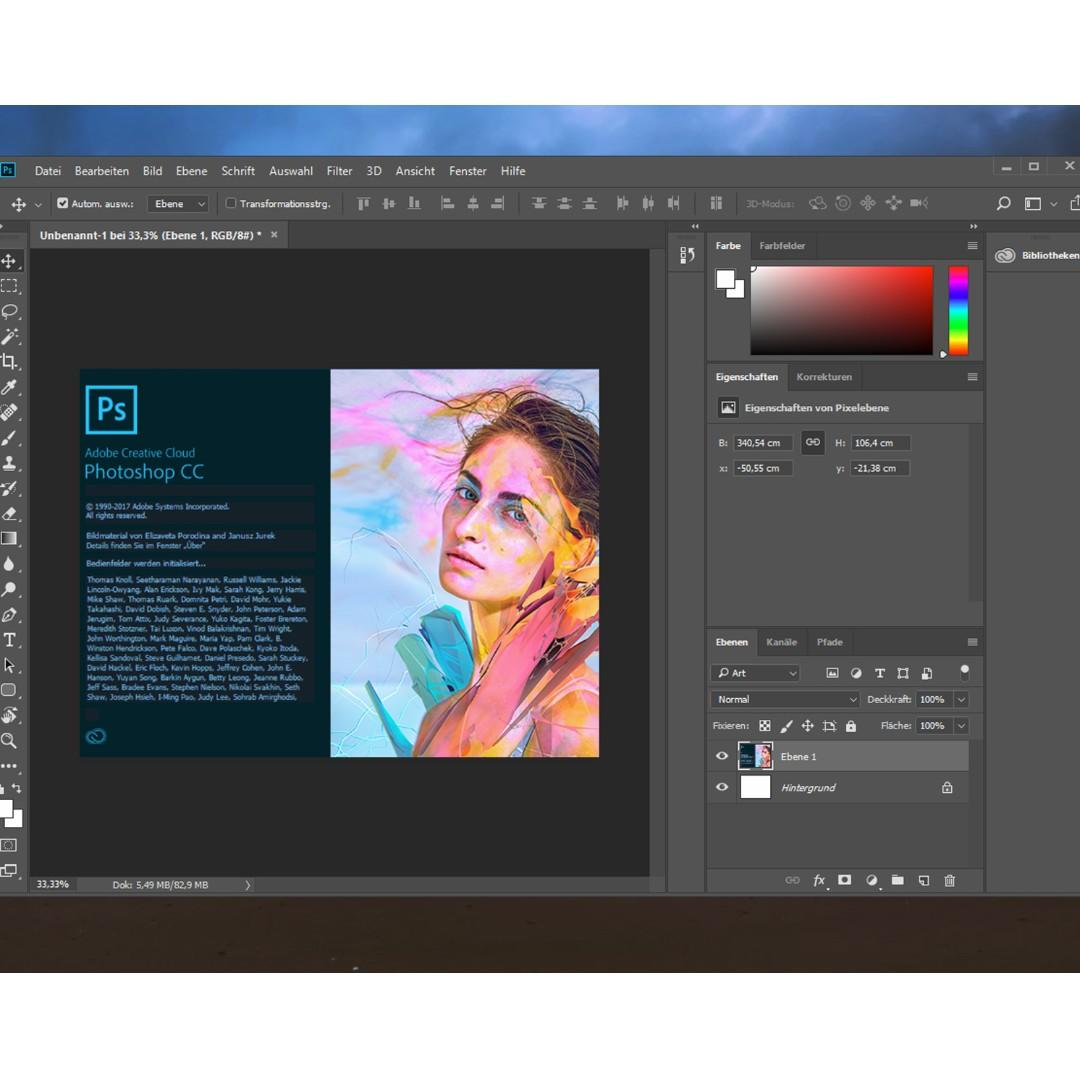The height and width of the screenshot is (1080, 1080).
Task: Open the collapsed History panel icon
Action: point(687,256)
